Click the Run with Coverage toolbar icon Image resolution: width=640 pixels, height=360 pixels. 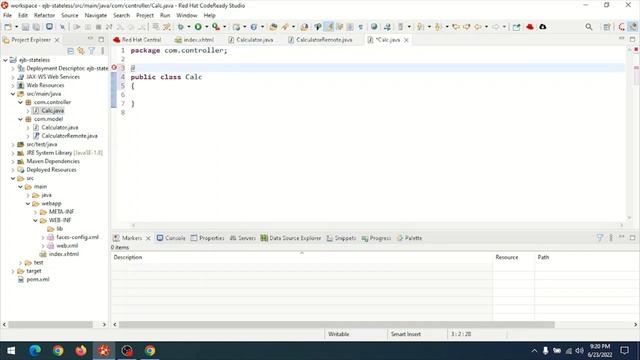point(216,27)
